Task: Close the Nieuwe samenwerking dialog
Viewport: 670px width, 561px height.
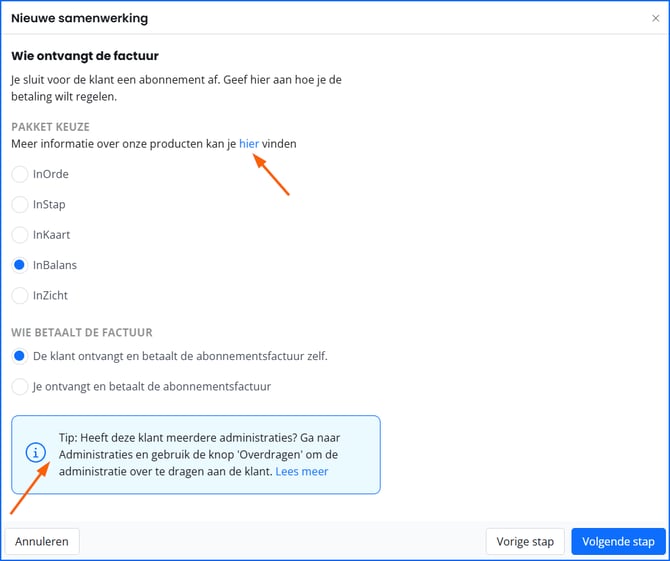Action: [655, 18]
